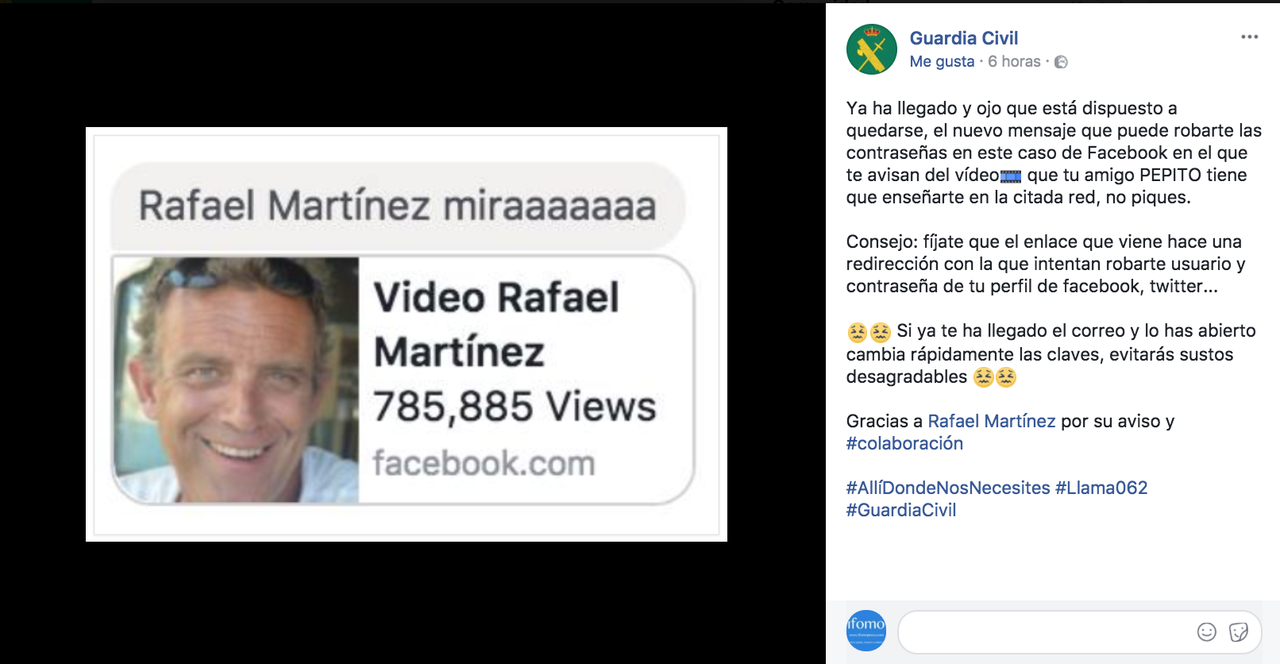The height and width of the screenshot is (664, 1280).
Task: Click the ifomo commenter avatar
Action: tap(866, 631)
